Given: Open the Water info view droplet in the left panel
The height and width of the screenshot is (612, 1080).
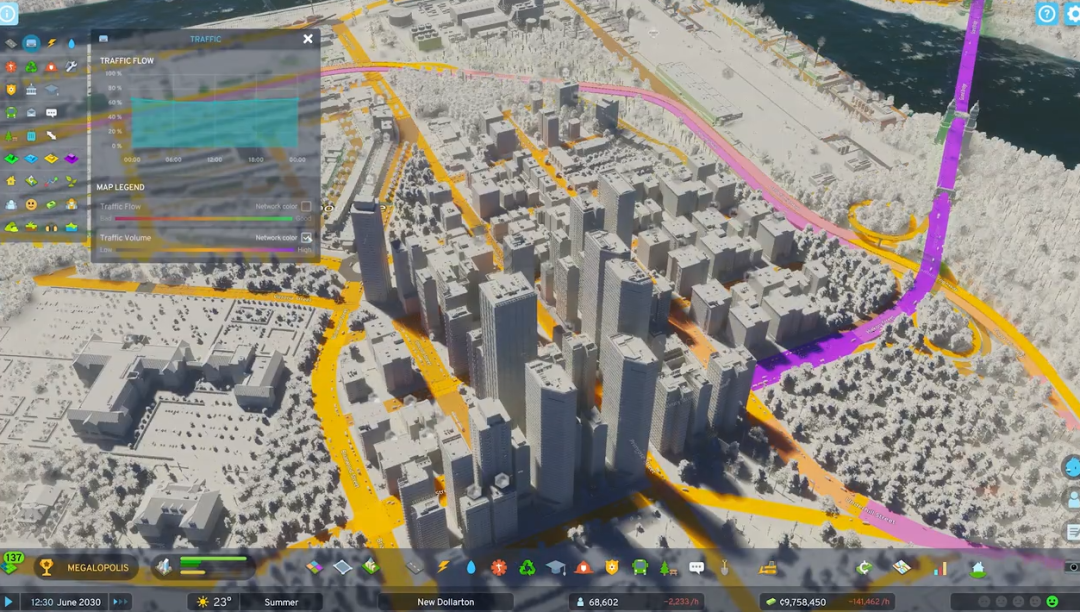Looking at the screenshot, I should coord(72,43).
